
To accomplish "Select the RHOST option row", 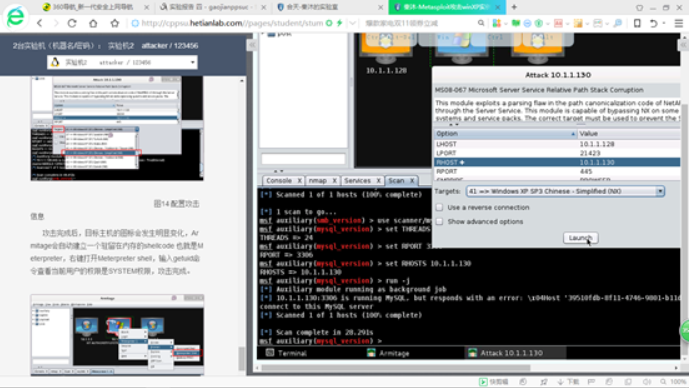I will point(557,162).
